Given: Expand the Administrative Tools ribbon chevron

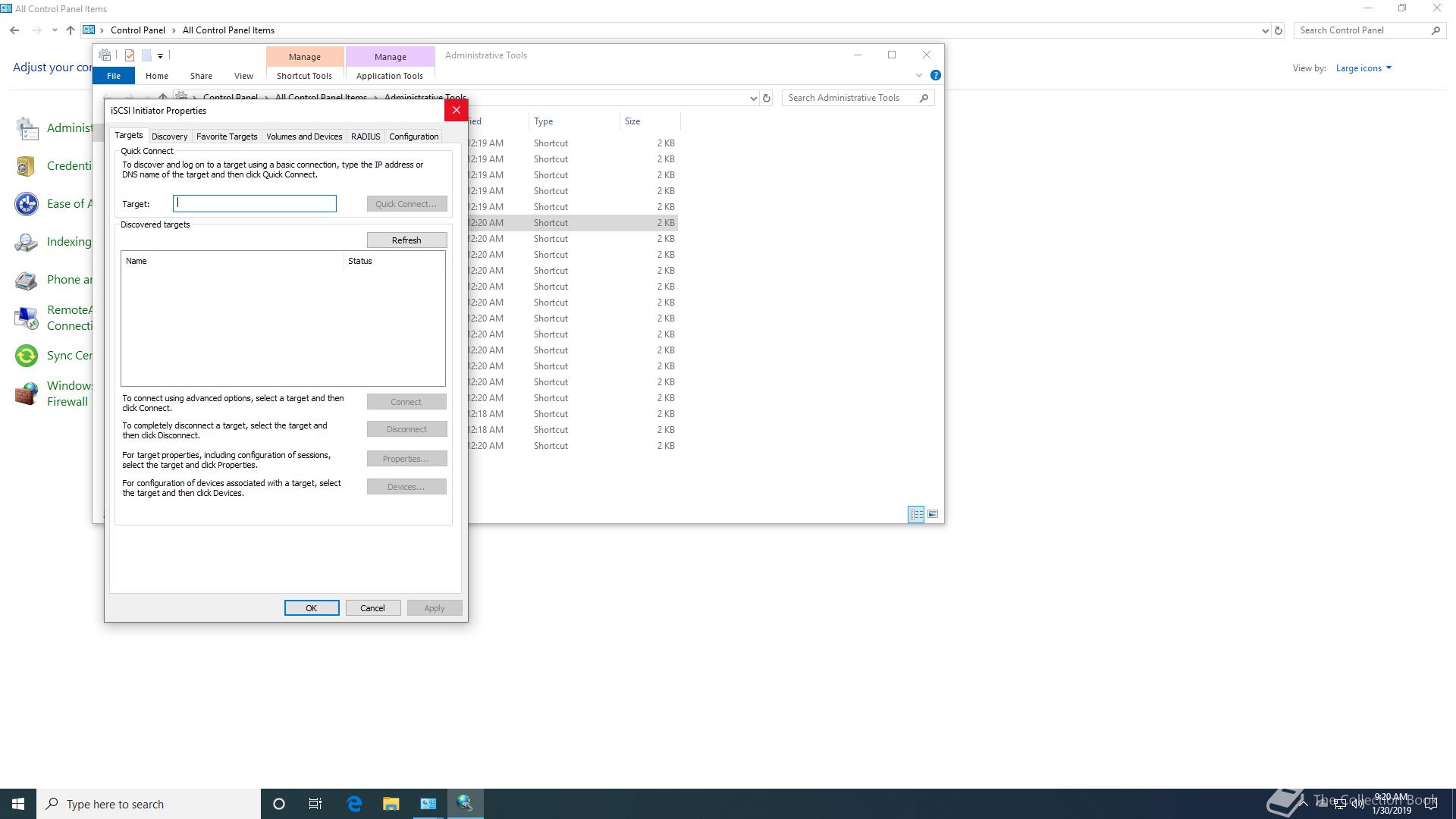Looking at the screenshot, I should coord(918,75).
